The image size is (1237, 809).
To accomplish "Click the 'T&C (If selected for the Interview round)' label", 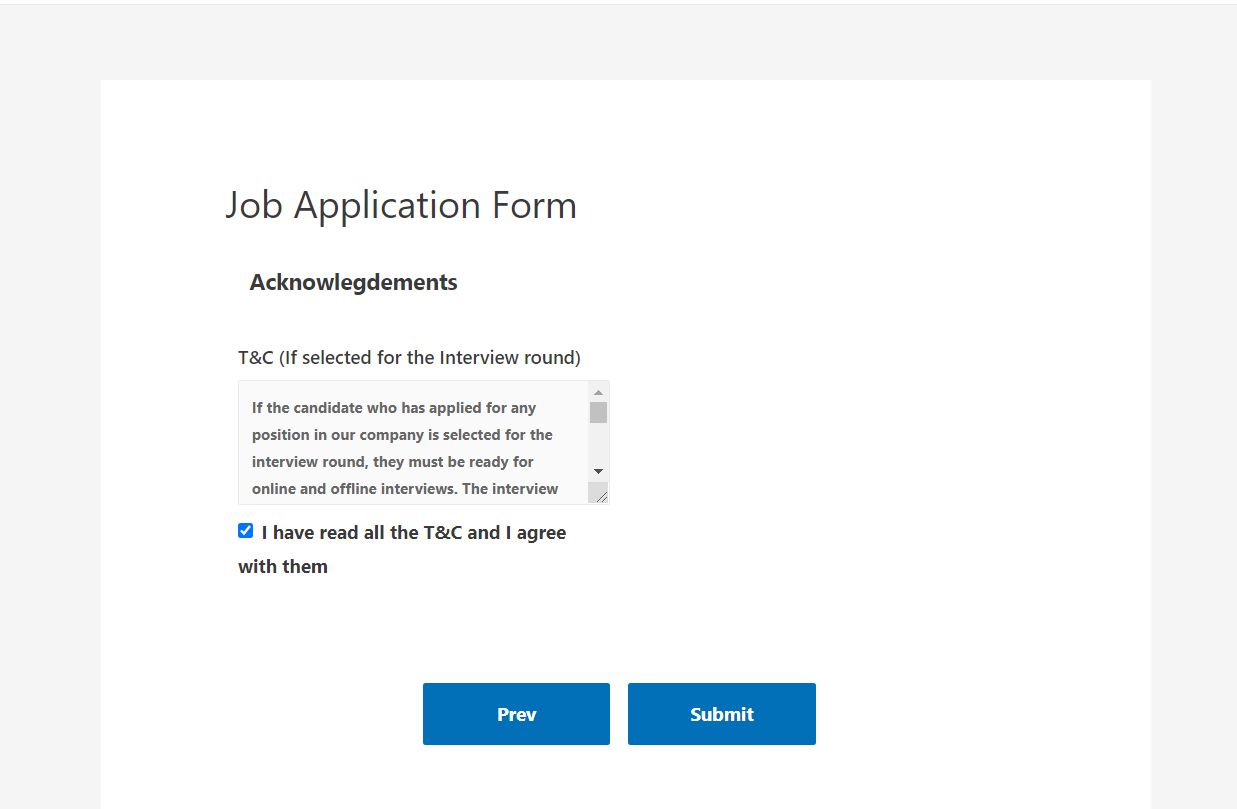I will [409, 357].
